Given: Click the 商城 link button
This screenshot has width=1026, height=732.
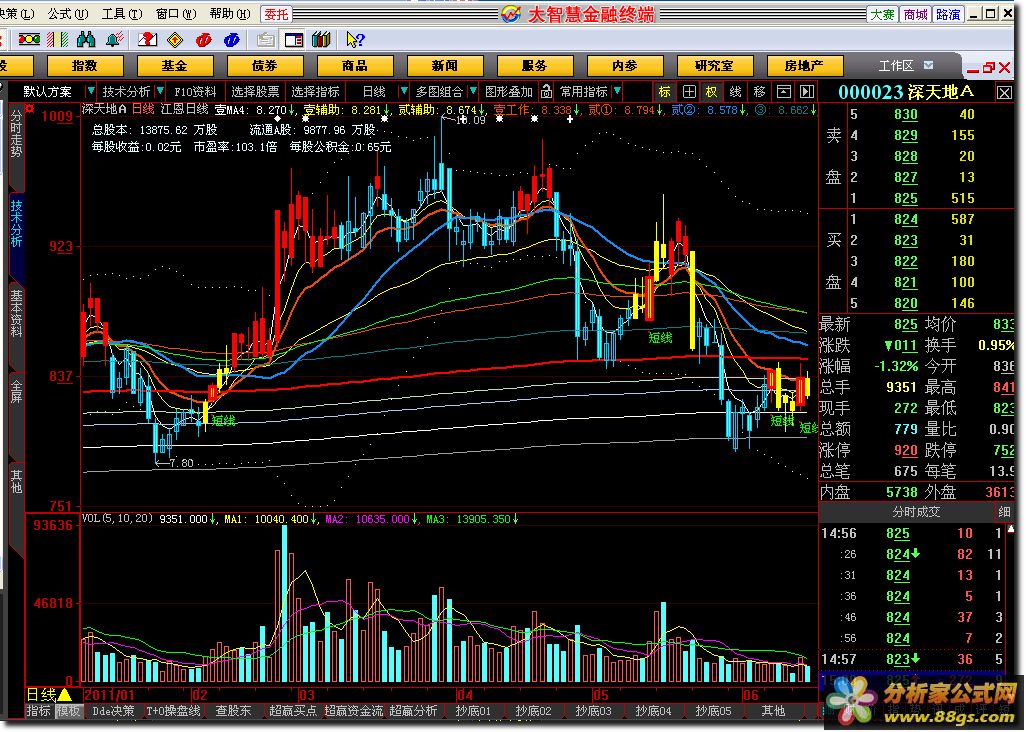Looking at the screenshot, I should coord(915,14).
